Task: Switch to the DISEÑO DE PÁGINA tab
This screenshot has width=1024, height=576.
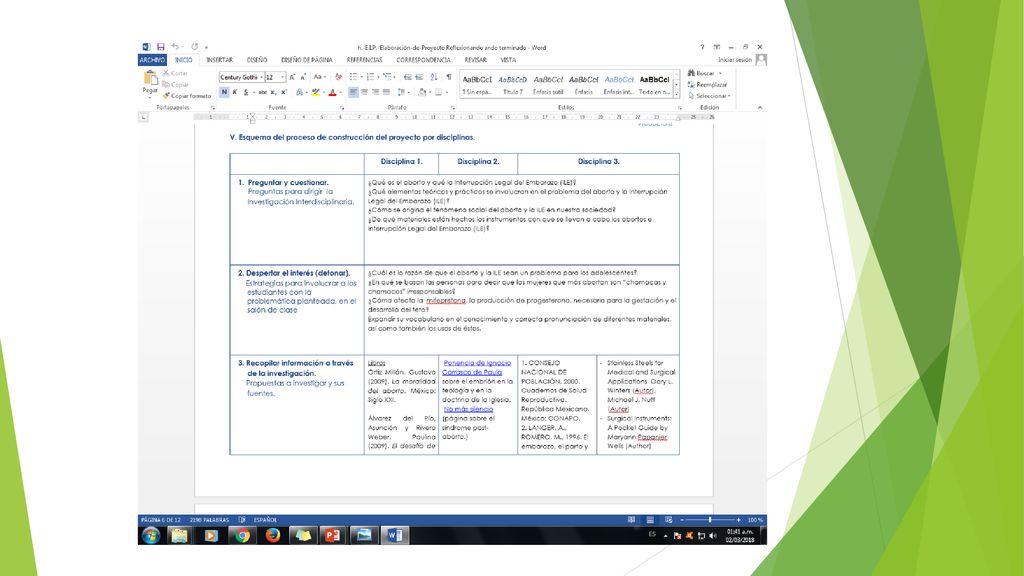Action: 307,60
